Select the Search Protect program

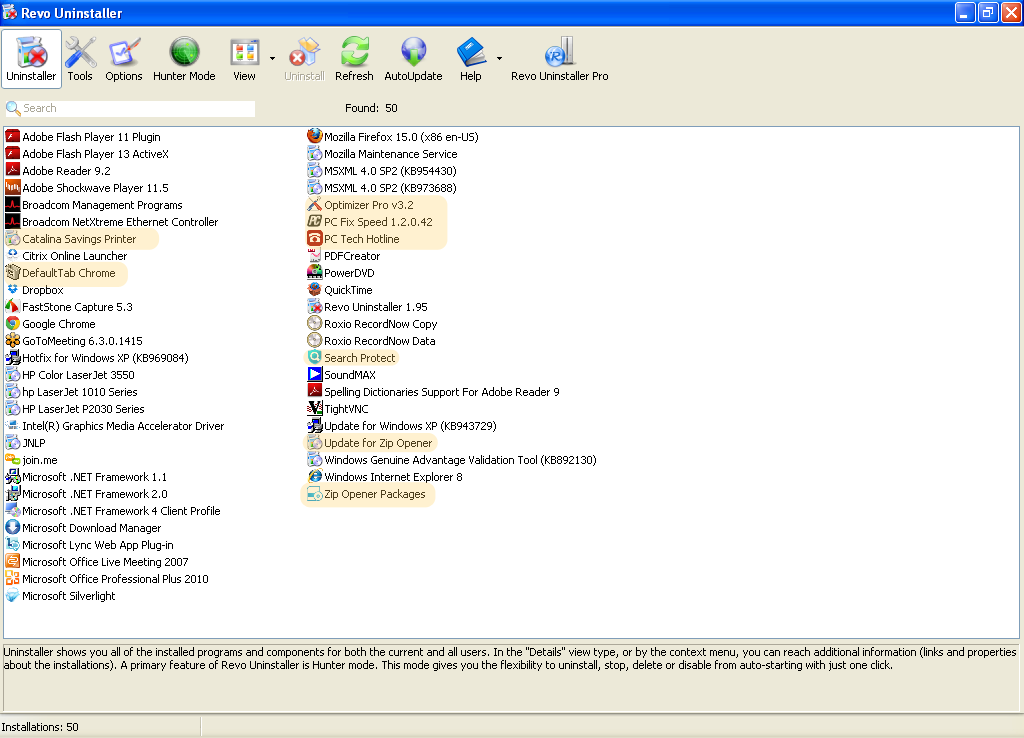coord(359,358)
